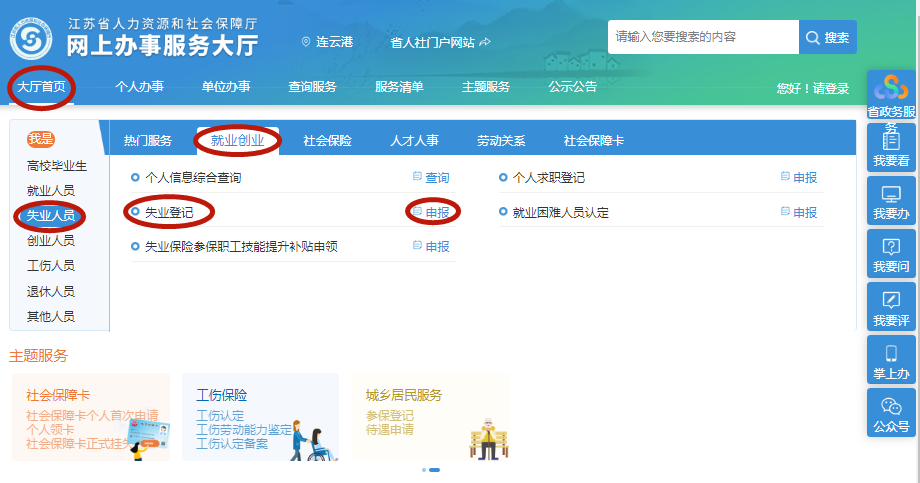Select the 就业创业 tab
920x483 pixels.
238,140
